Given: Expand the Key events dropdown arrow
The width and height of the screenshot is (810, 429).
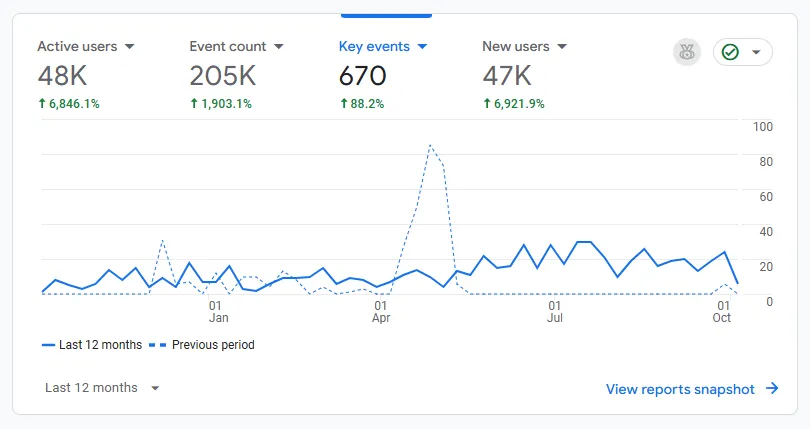Looking at the screenshot, I should pos(422,47).
